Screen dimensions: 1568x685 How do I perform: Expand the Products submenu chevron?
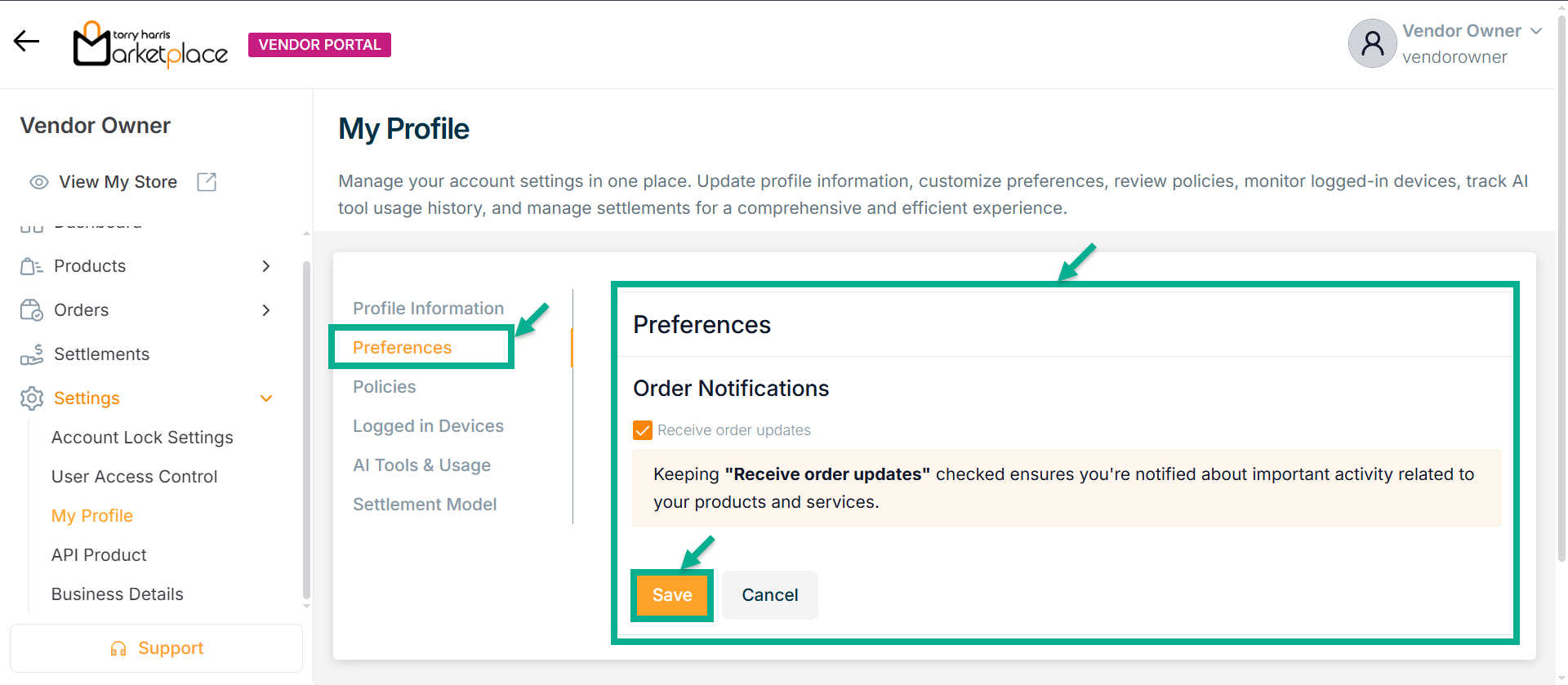tap(266, 266)
